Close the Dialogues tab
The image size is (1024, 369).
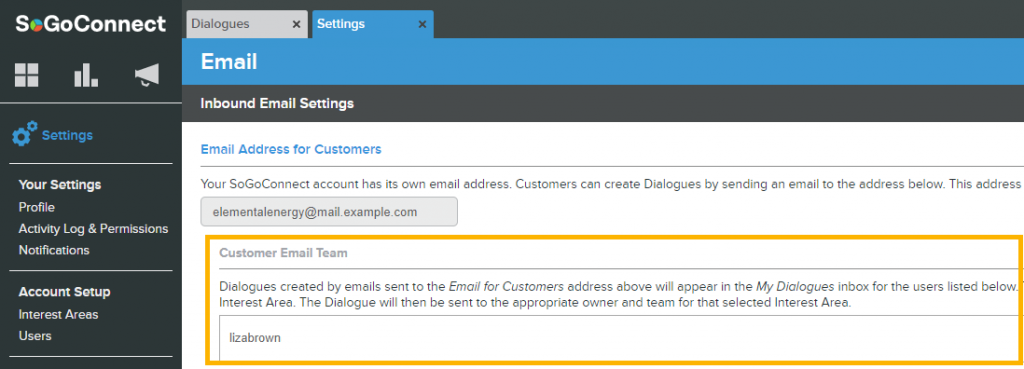point(296,24)
